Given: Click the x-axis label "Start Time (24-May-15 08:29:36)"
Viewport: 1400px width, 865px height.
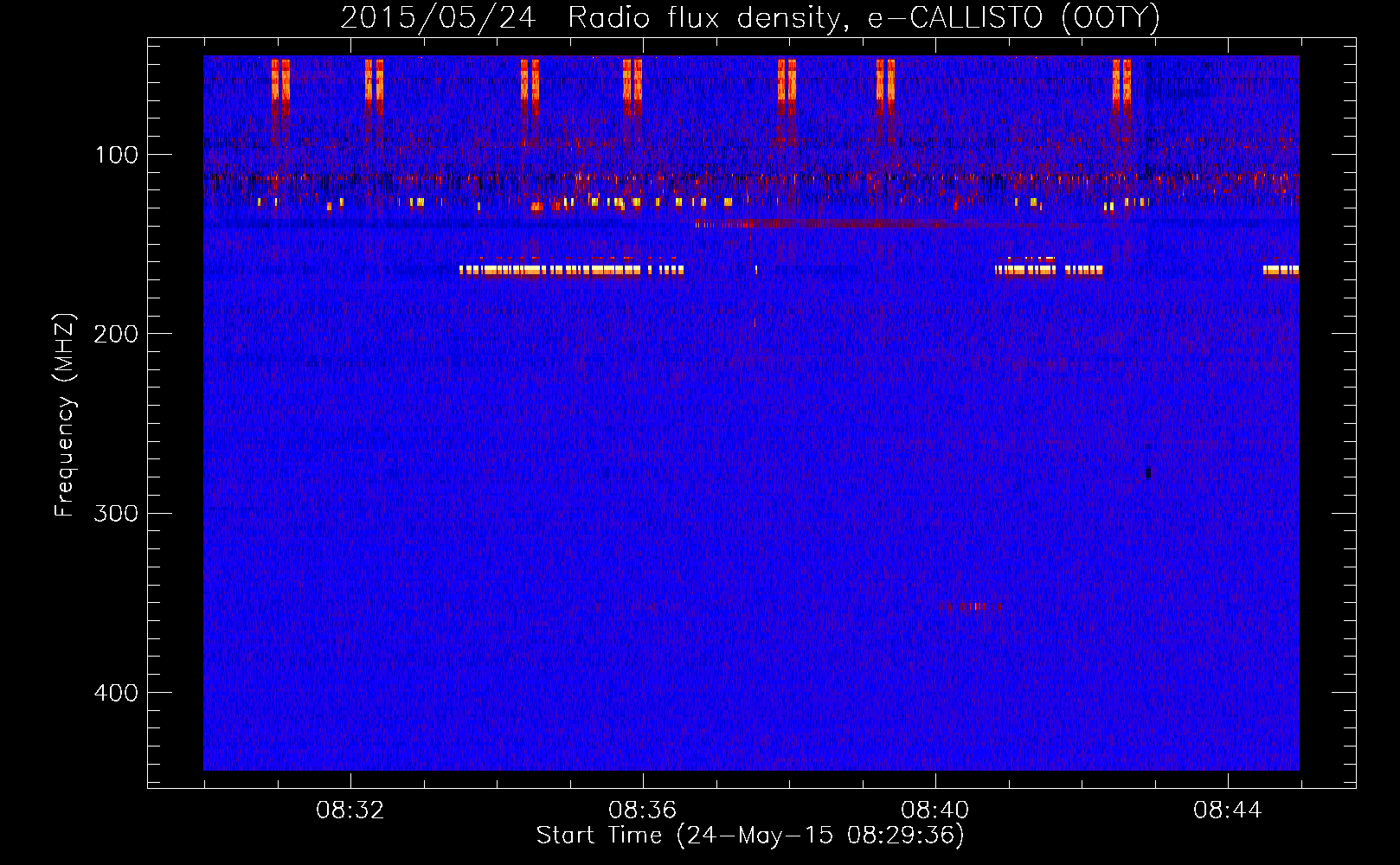Looking at the screenshot, I should (750, 836).
